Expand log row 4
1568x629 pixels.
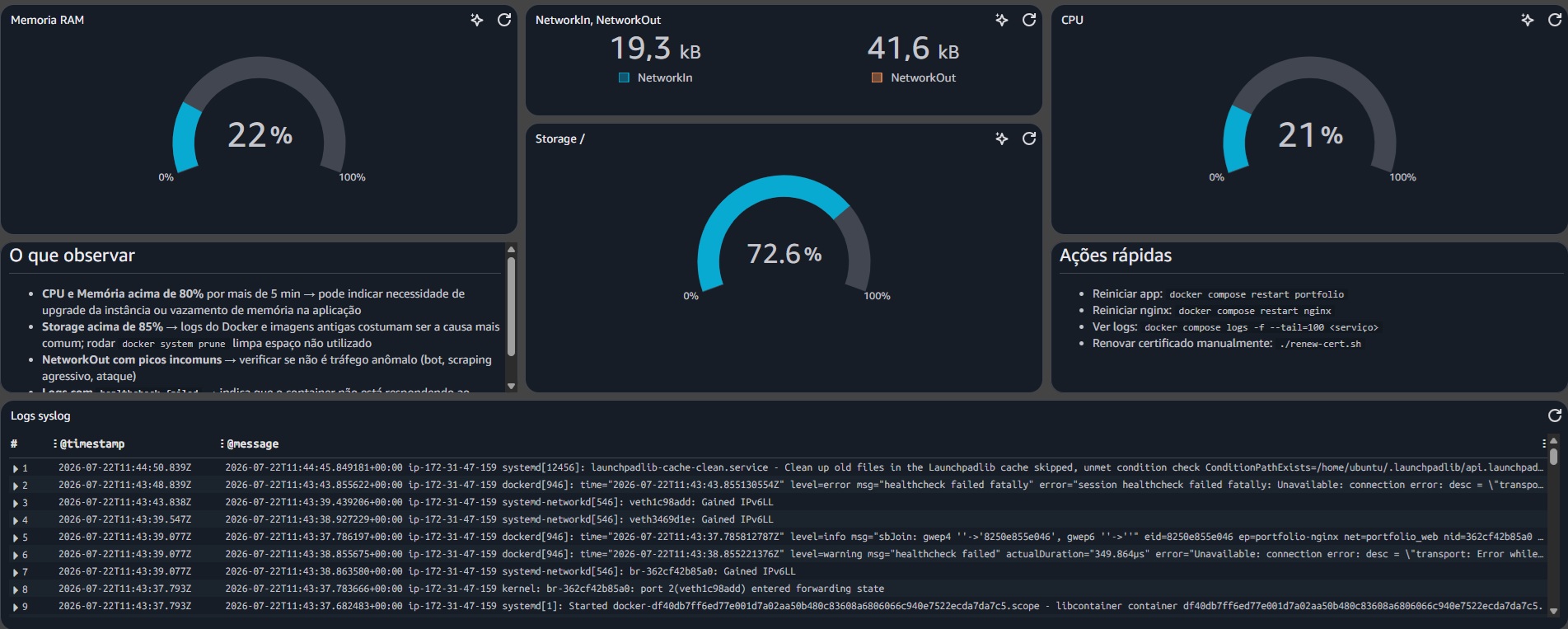tap(15, 520)
